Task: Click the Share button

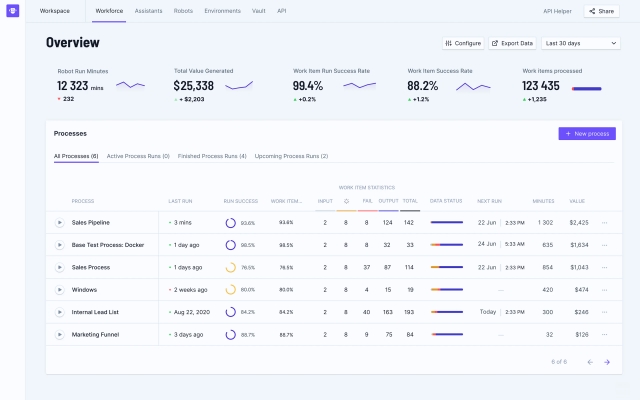Action: [602, 11]
